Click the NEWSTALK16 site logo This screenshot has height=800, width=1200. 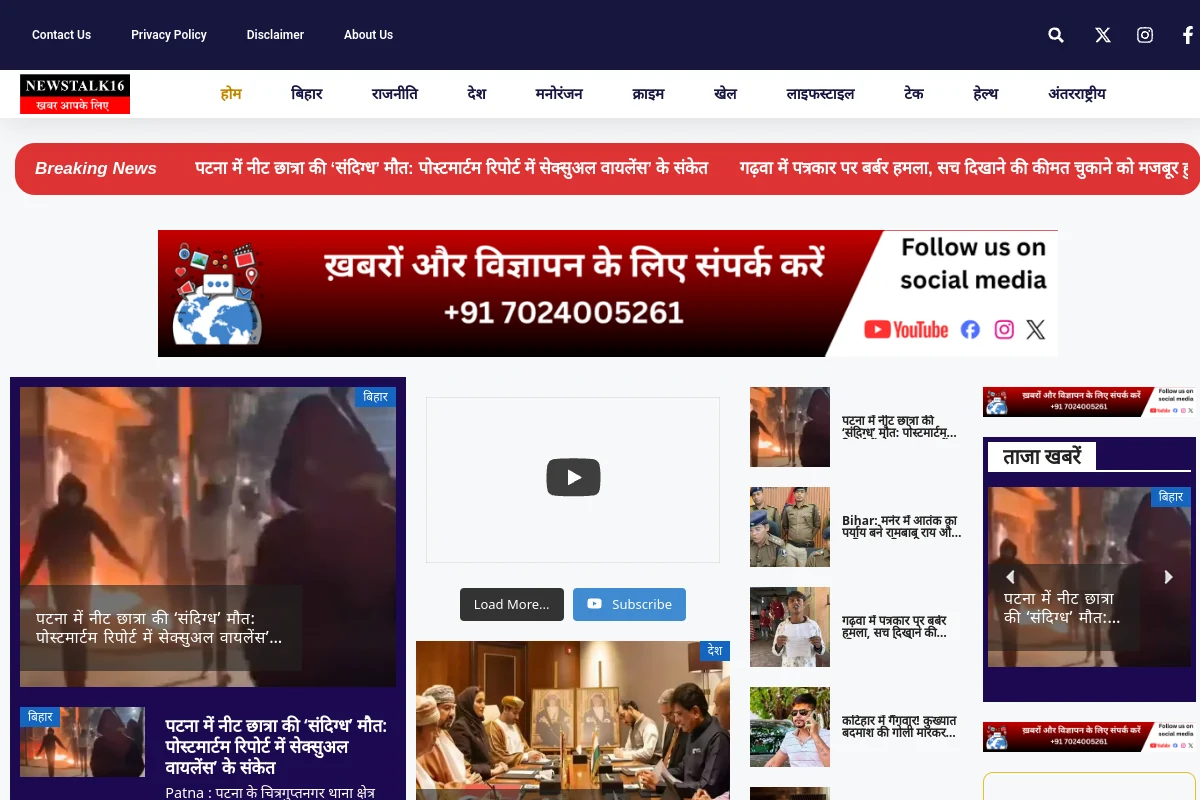[75, 94]
